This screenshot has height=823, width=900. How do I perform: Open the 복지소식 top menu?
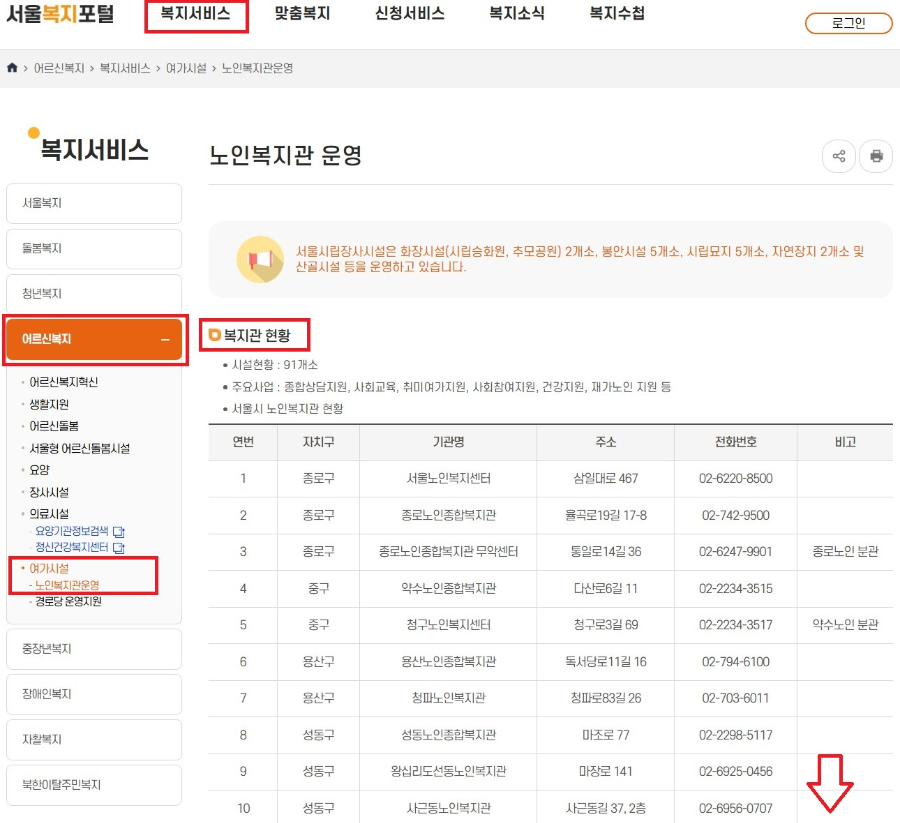[x=517, y=13]
